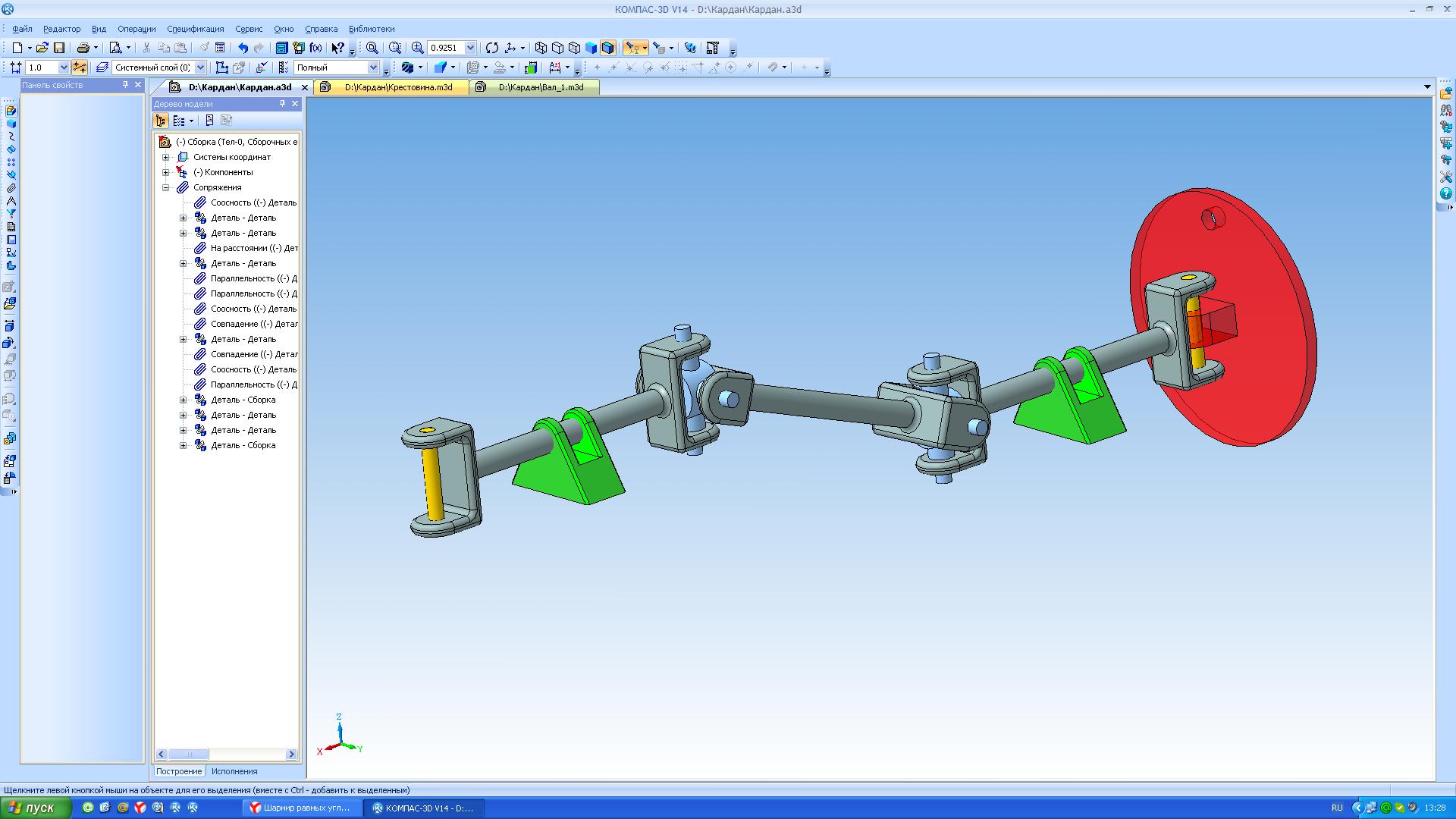Open the Операции menu
Image resolution: width=1456 pixels, height=819 pixels.
pyautogui.click(x=136, y=29)
